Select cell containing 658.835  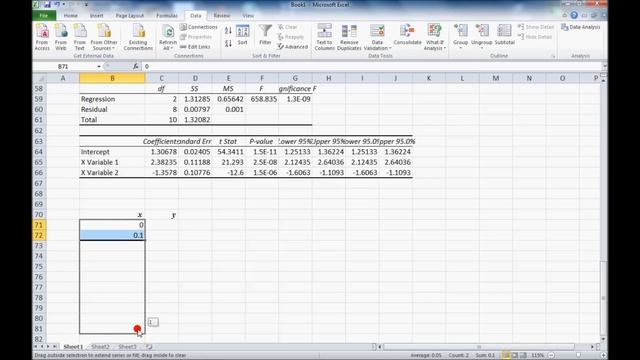pos(262,99)
